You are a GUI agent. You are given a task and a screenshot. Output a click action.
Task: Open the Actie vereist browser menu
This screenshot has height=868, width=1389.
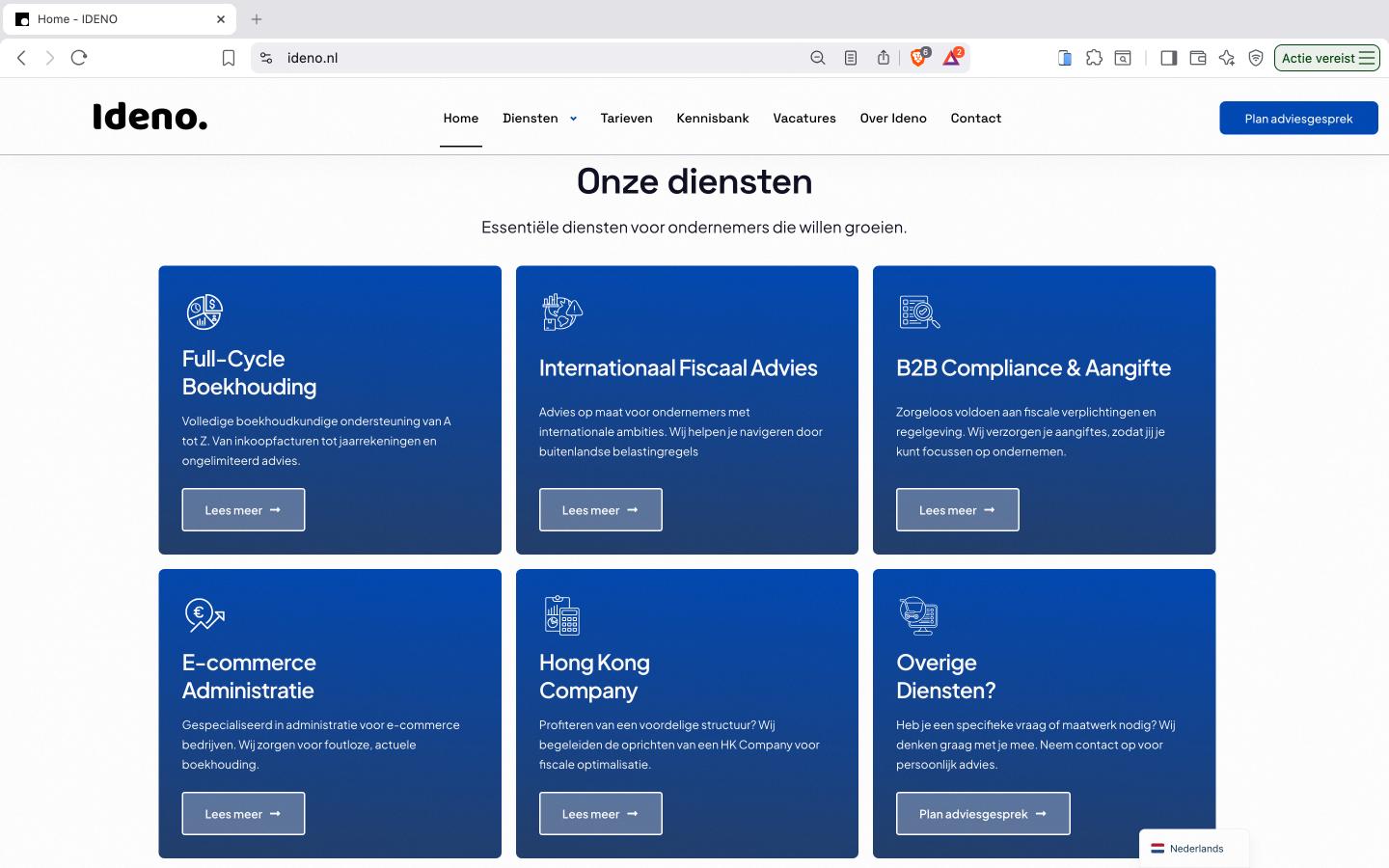[1326, 58]
